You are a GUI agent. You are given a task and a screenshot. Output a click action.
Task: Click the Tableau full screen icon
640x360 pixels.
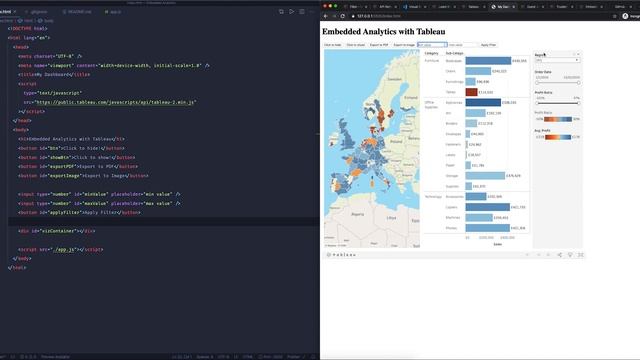point(580,255)
